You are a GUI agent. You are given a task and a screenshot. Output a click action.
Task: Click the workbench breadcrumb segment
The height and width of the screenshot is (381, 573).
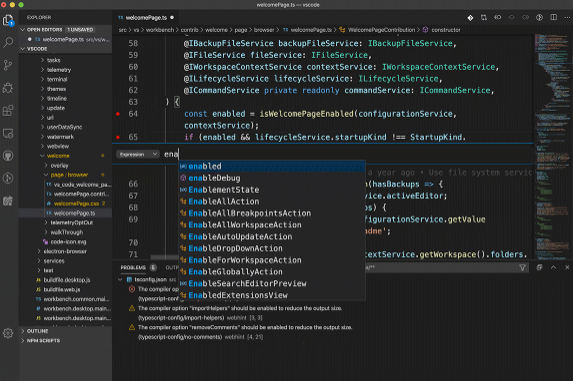(x=160, y=30)
